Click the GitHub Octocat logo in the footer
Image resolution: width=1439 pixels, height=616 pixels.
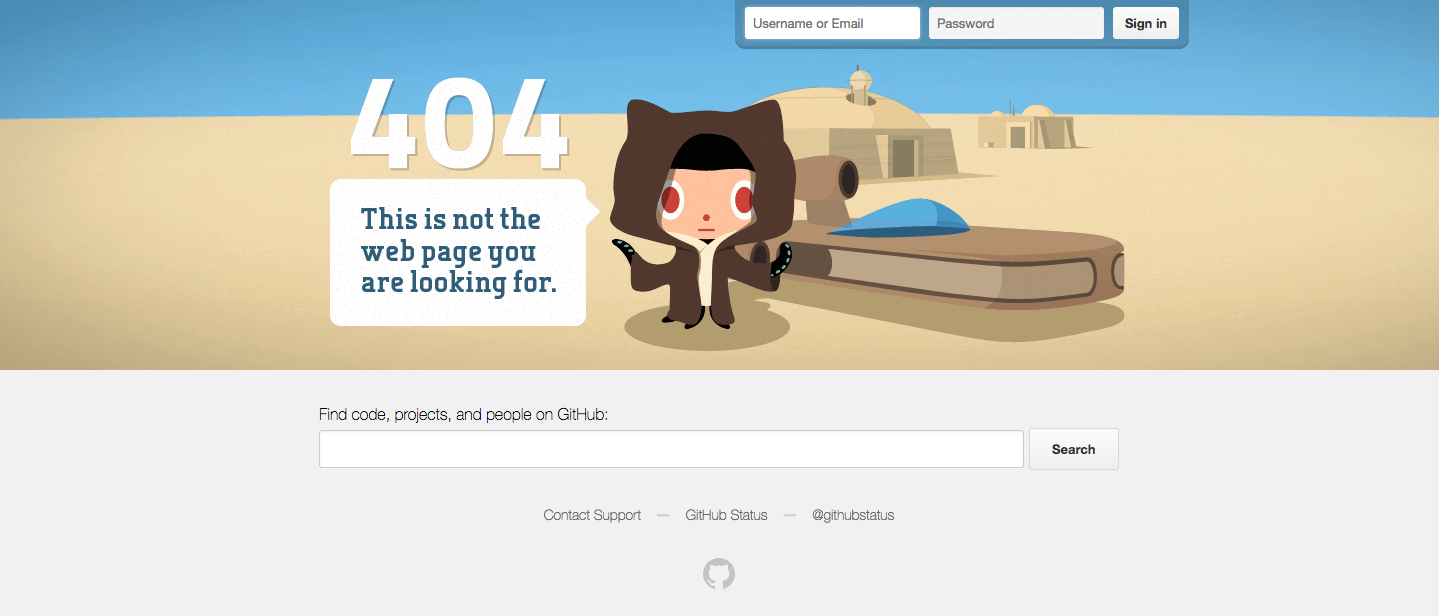click(719, 574)
